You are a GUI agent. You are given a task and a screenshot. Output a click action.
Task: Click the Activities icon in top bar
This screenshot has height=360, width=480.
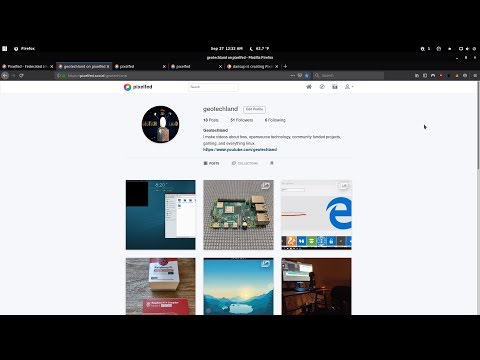(x=4, y=49)
